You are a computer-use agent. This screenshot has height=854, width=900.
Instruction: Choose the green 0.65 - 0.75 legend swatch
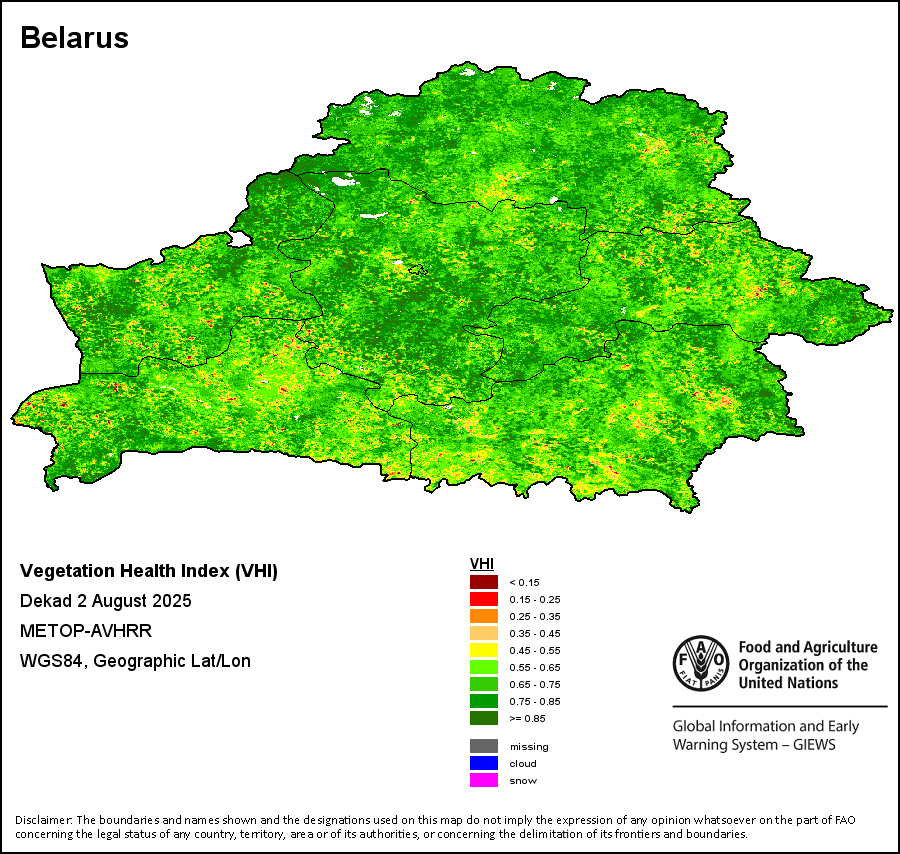483,684
